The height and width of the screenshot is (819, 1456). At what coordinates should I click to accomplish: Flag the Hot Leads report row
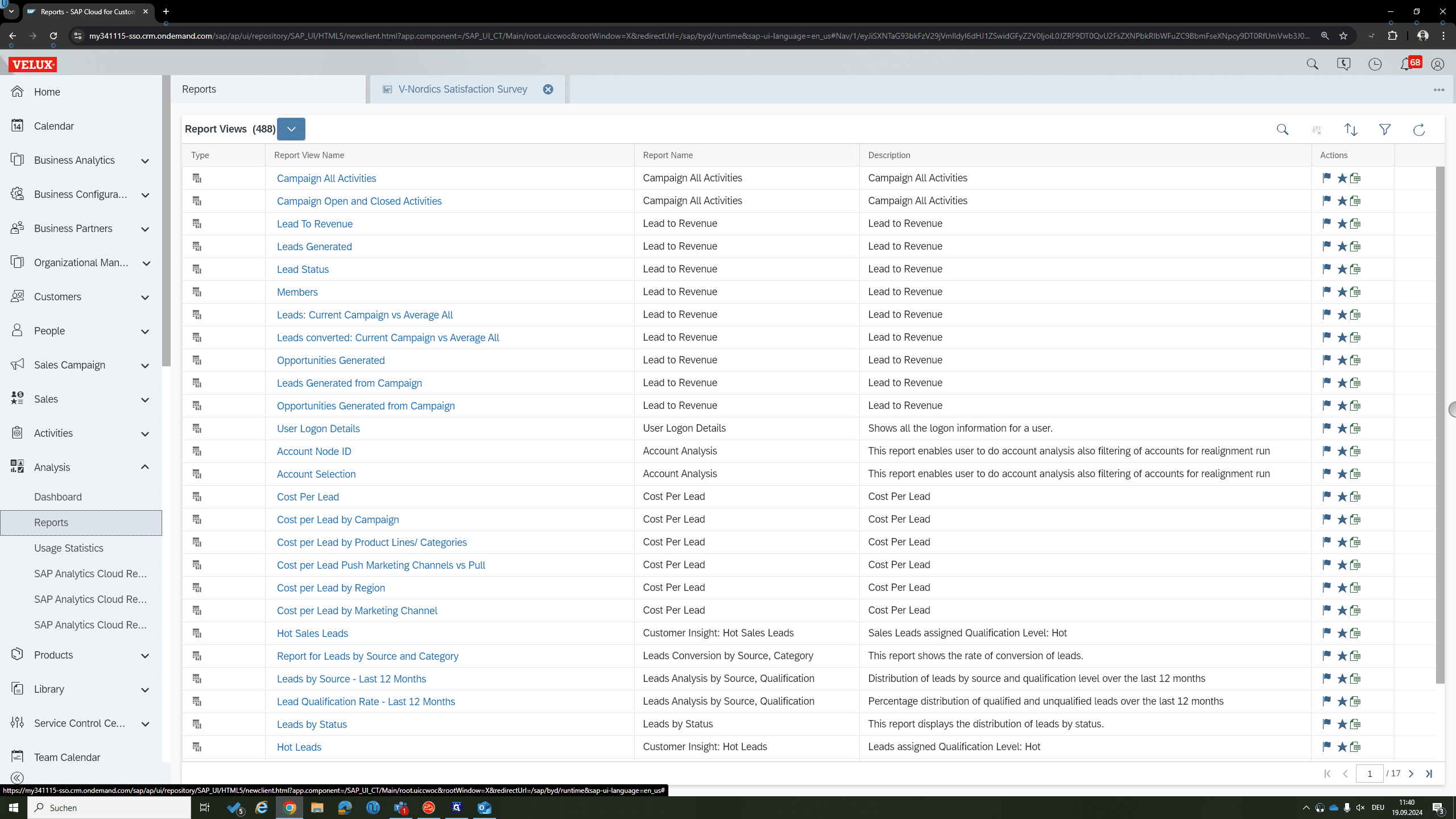coord(1326,747)
